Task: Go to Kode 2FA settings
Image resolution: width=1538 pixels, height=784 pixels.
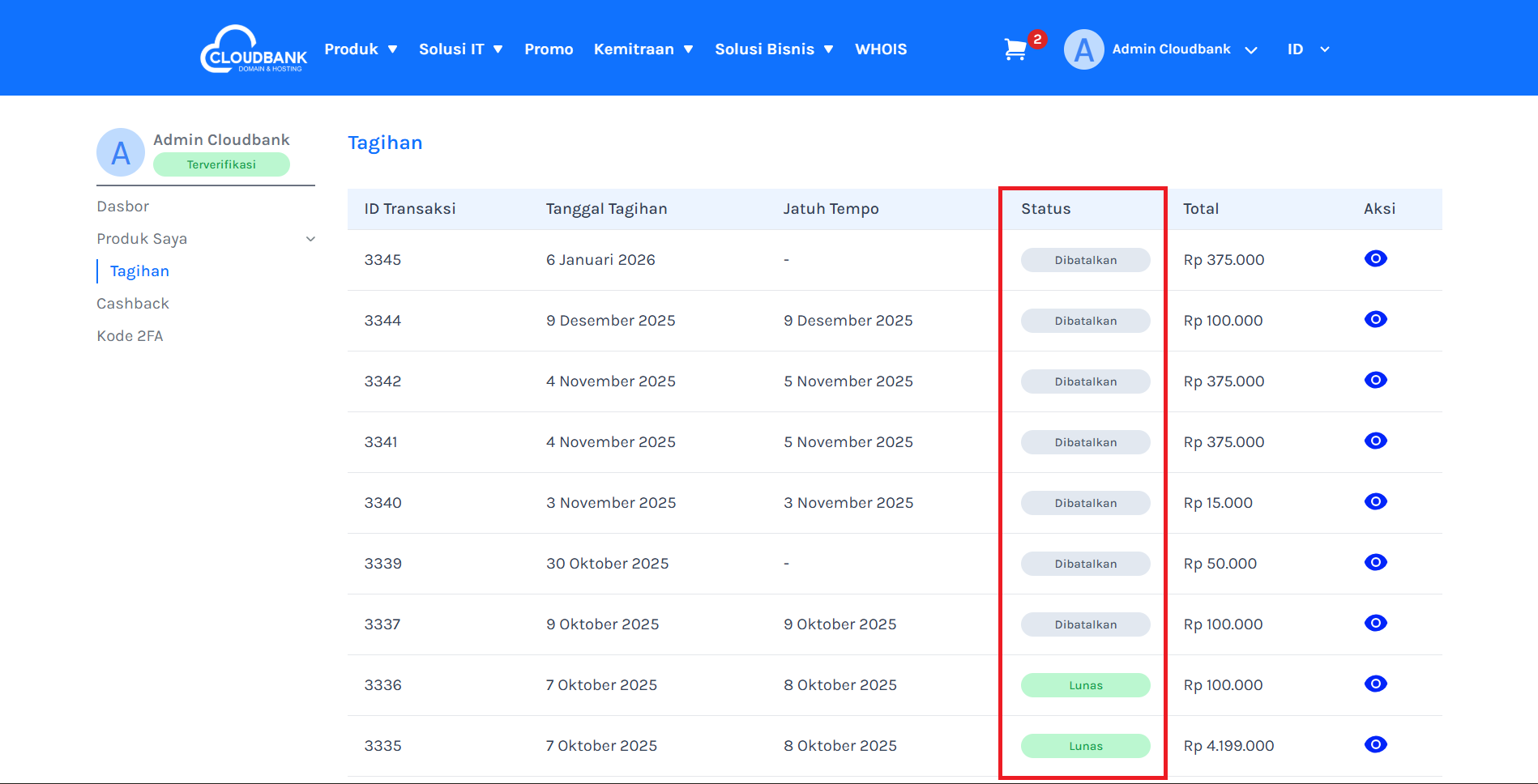Action: pos(130,336)
